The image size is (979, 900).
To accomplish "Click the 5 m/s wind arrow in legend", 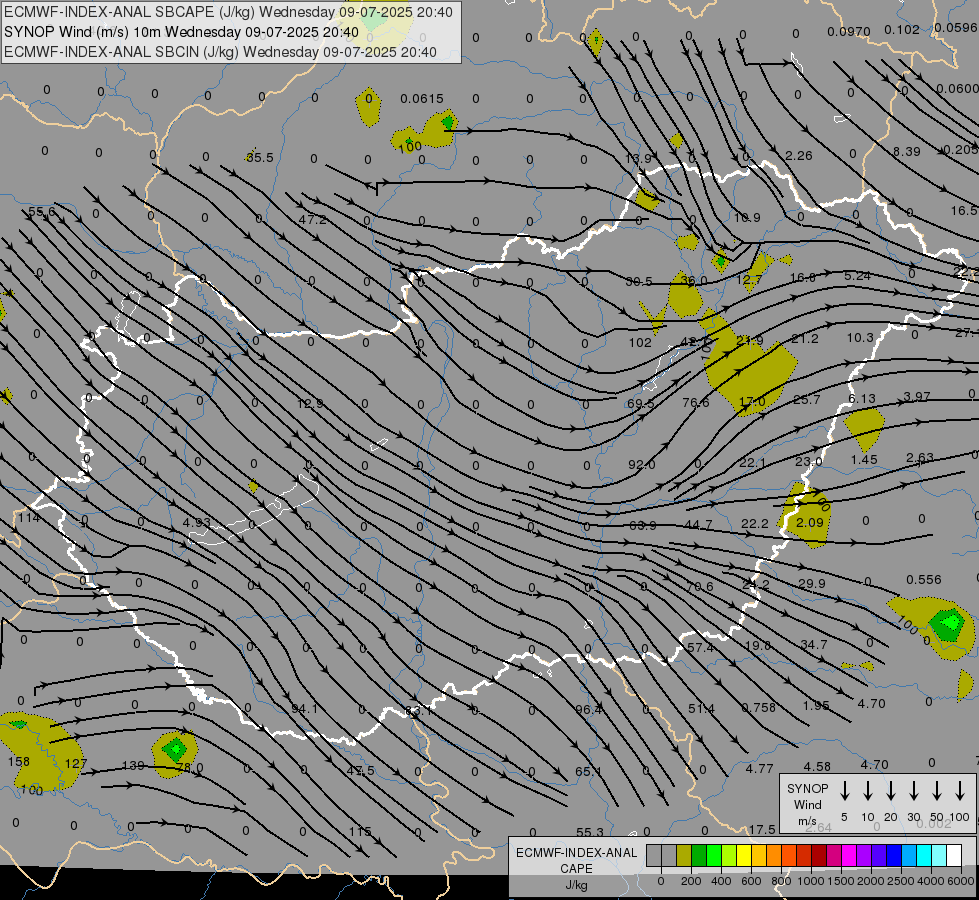I will (x=844, y=790).
